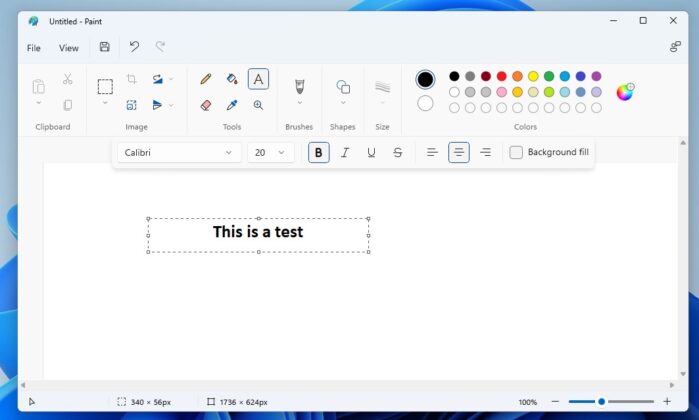Click the Resize and skew icon
Image resolution: width=699 pixels, height=420 pixels.
tap(132, 105)
